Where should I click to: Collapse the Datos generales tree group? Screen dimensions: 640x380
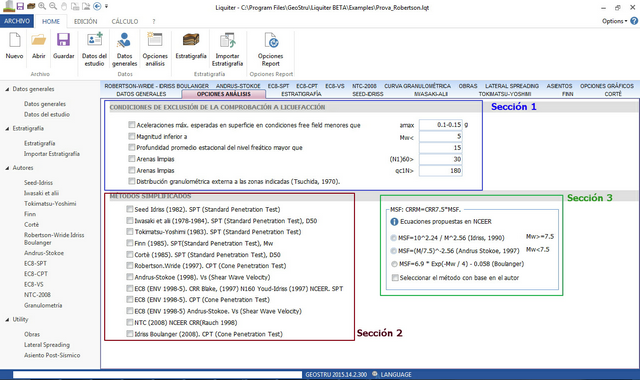[x=7, y=89]
